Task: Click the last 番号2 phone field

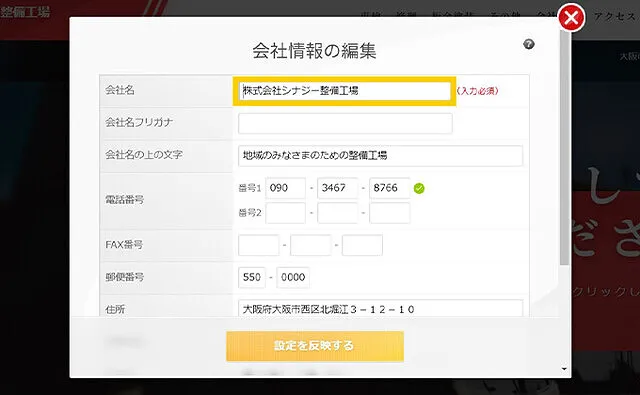Action: 389,213
